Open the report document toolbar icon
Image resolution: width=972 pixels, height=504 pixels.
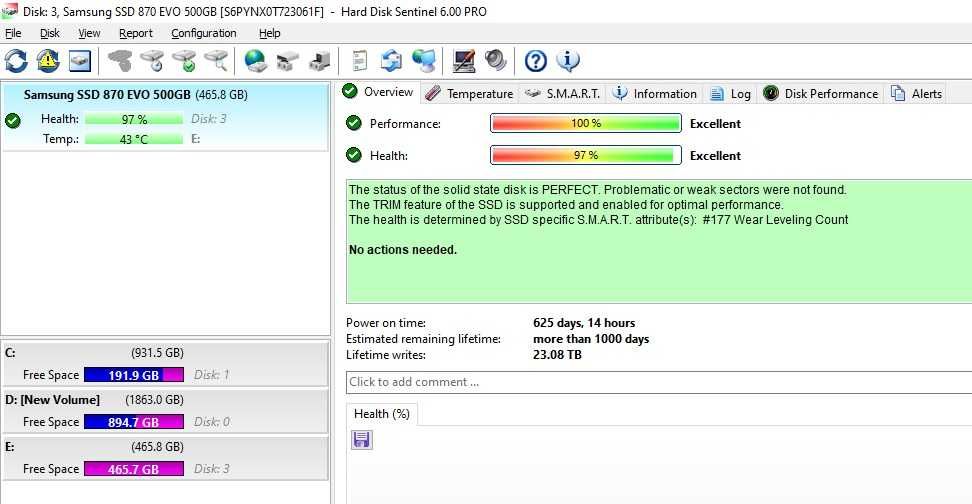click(360, 61)
